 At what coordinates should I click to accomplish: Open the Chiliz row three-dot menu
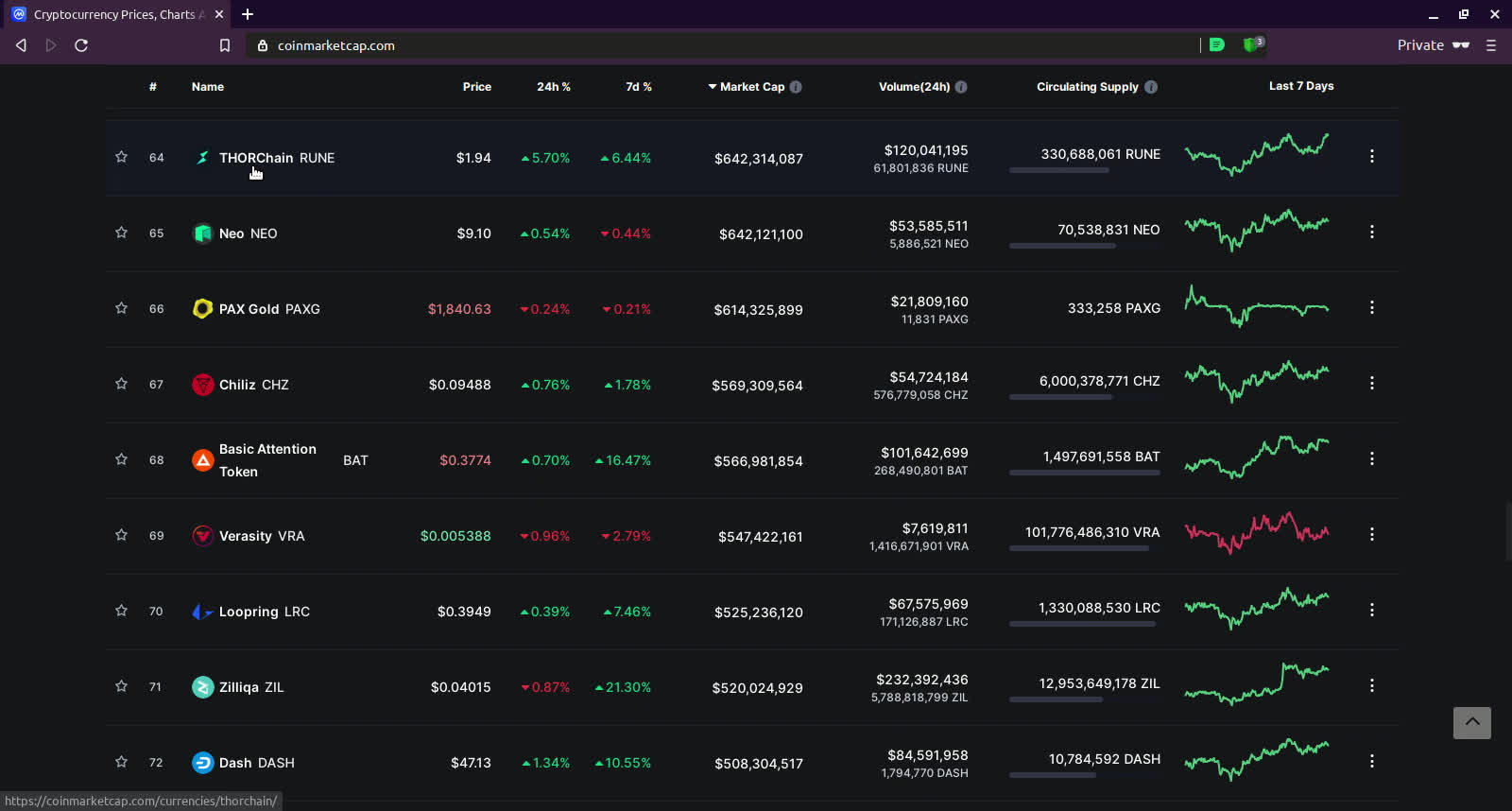point(1372,383)
